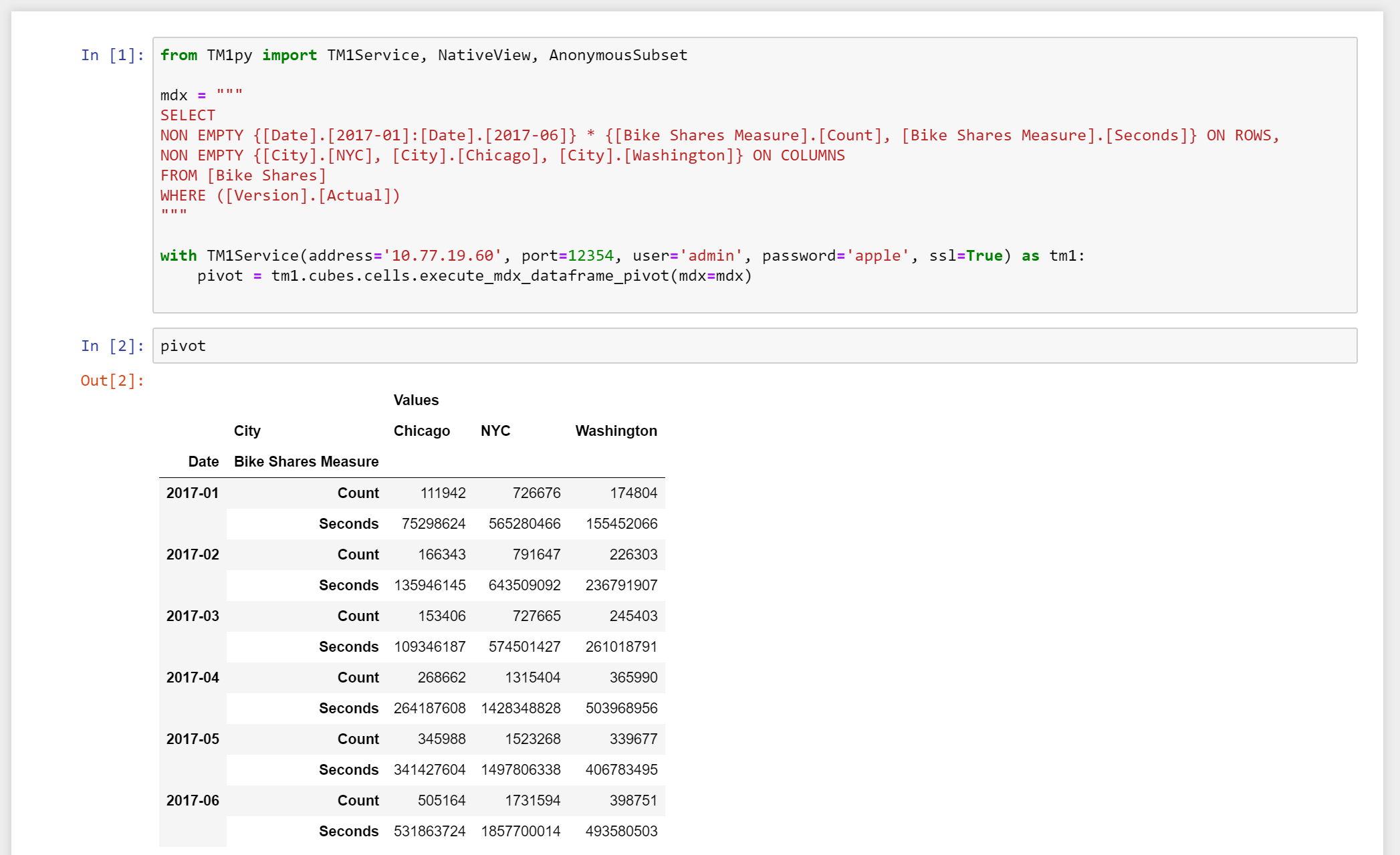Click Washington seconds value 261018791
1400x855 pixels.
point(621,646)
